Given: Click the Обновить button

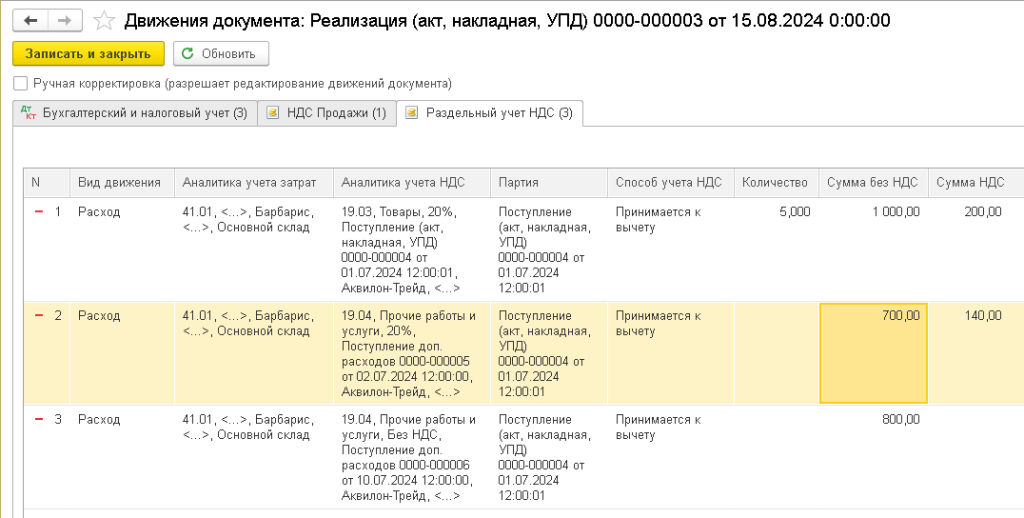Looking at the screenshot, I should (221, 54).
